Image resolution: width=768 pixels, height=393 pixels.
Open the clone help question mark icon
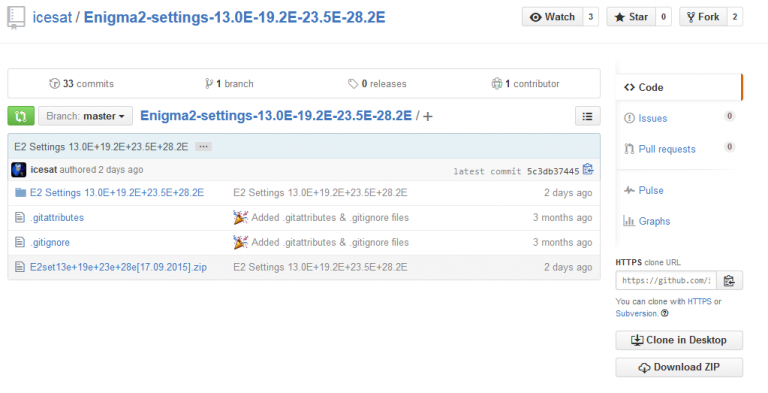[665, 314]
